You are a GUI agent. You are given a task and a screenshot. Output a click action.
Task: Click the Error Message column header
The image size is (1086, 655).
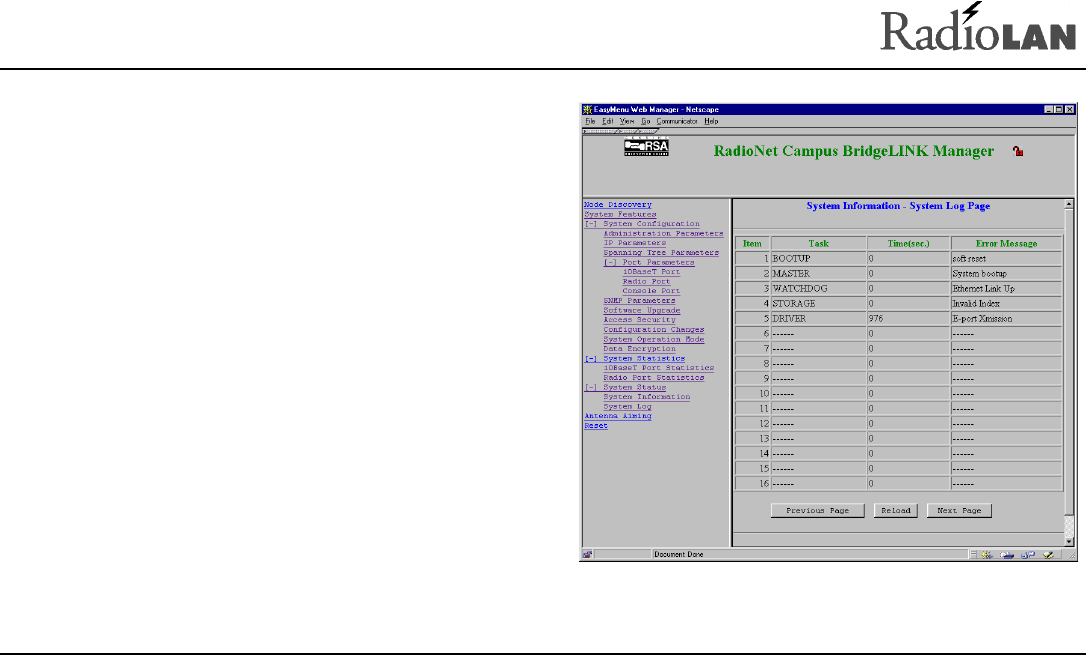[x=1006, y=243]
